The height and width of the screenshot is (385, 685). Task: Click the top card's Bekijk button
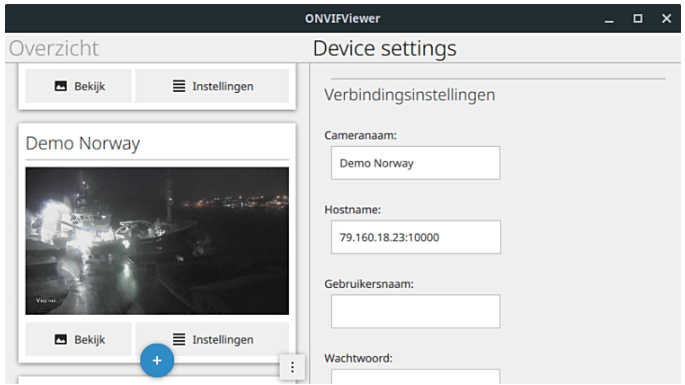[x=79, y=86]
